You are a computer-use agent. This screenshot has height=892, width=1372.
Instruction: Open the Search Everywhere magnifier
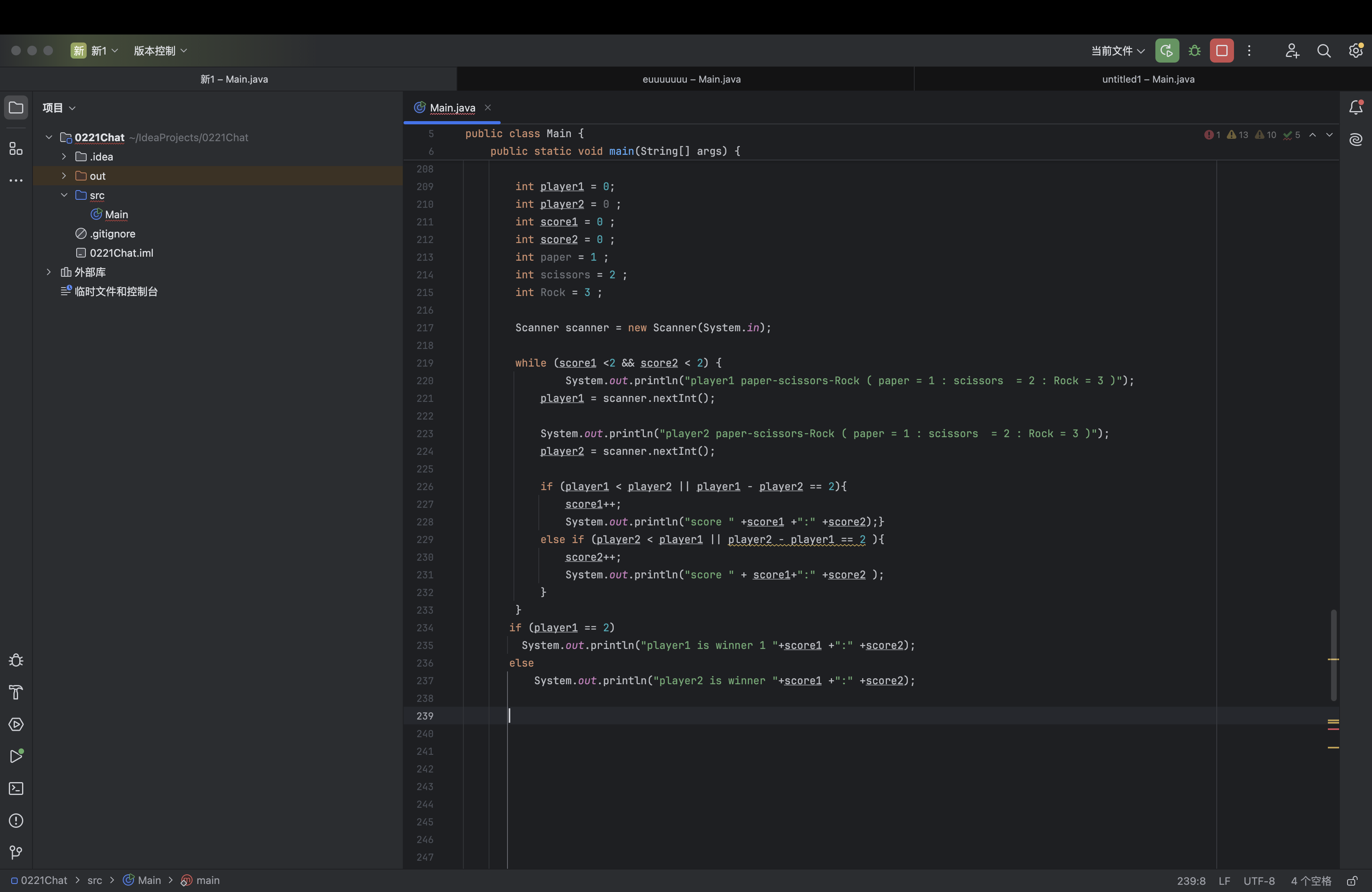click(1324, 51)
